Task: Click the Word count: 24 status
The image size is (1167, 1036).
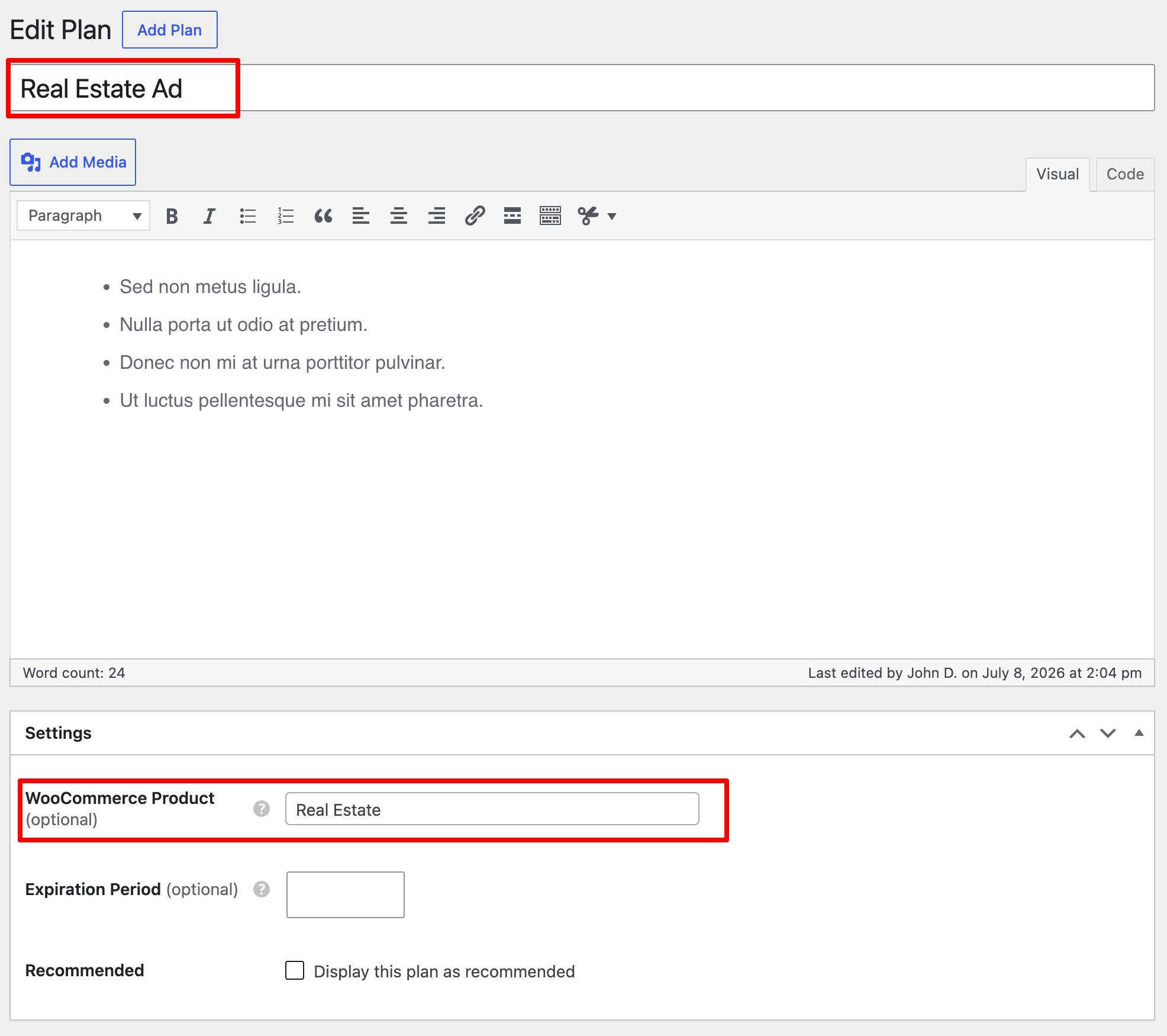Action: tap(74, 673)
